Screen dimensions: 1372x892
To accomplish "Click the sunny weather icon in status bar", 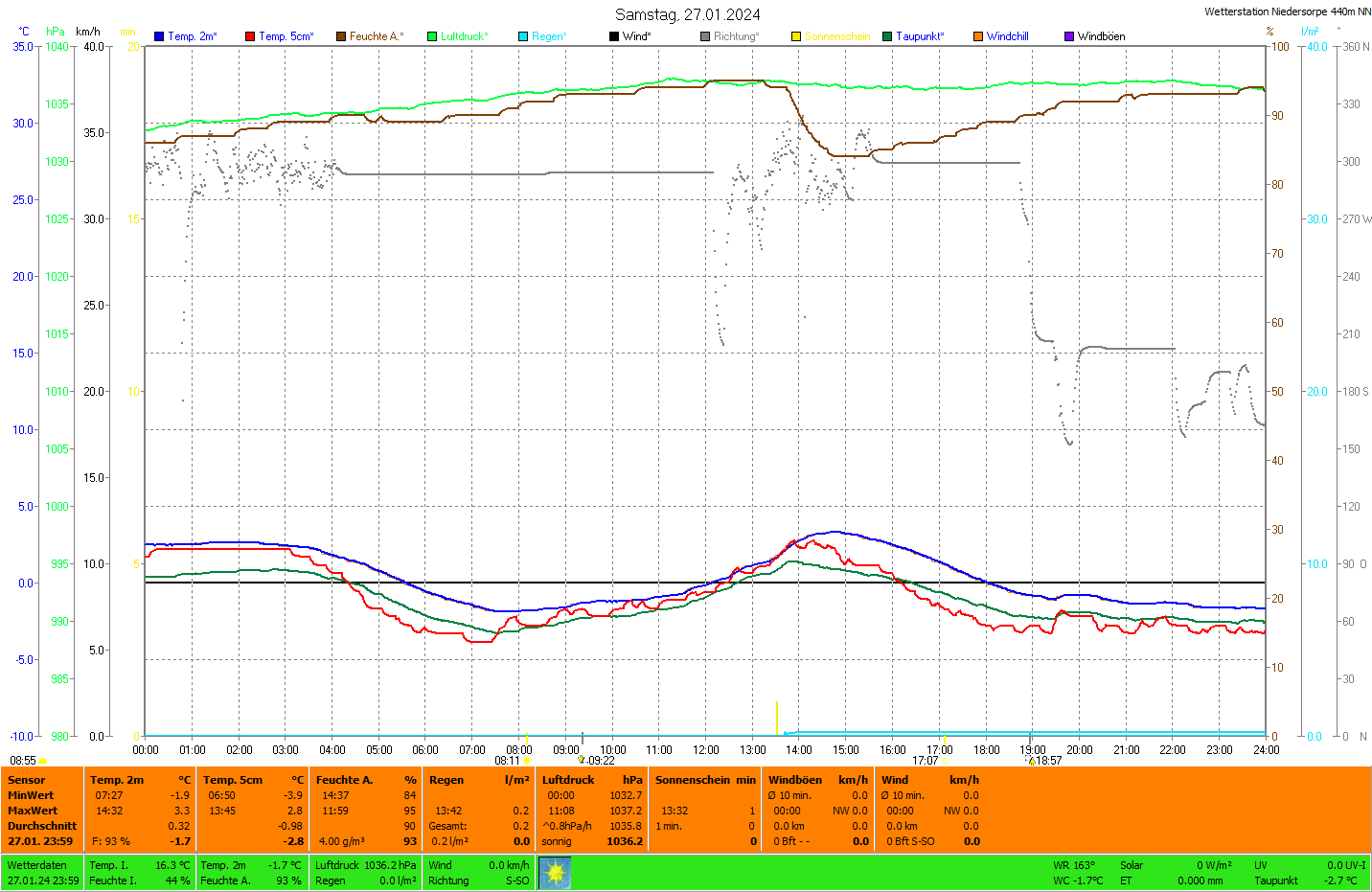I will click(x=555, y=873).
